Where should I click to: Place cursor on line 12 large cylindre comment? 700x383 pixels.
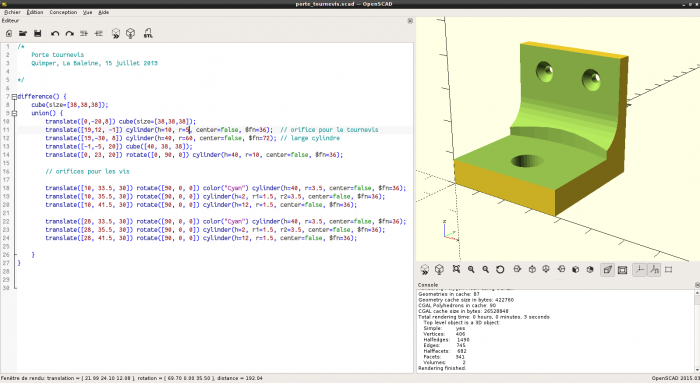click(310, 138)
